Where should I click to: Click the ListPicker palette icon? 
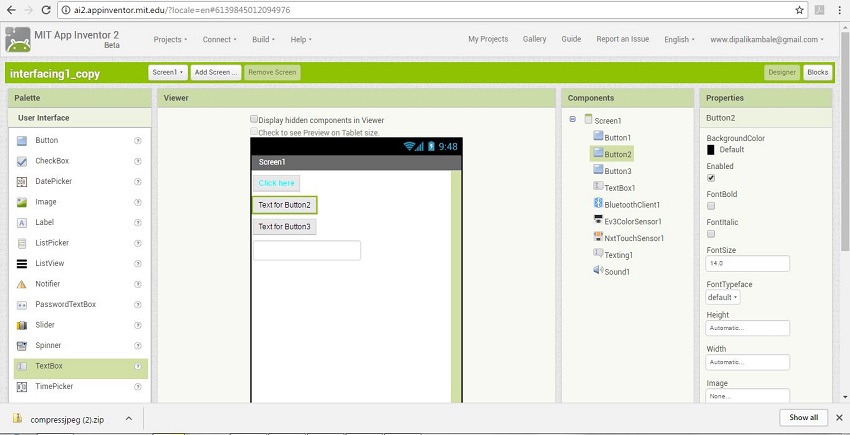tap(22, 243)
